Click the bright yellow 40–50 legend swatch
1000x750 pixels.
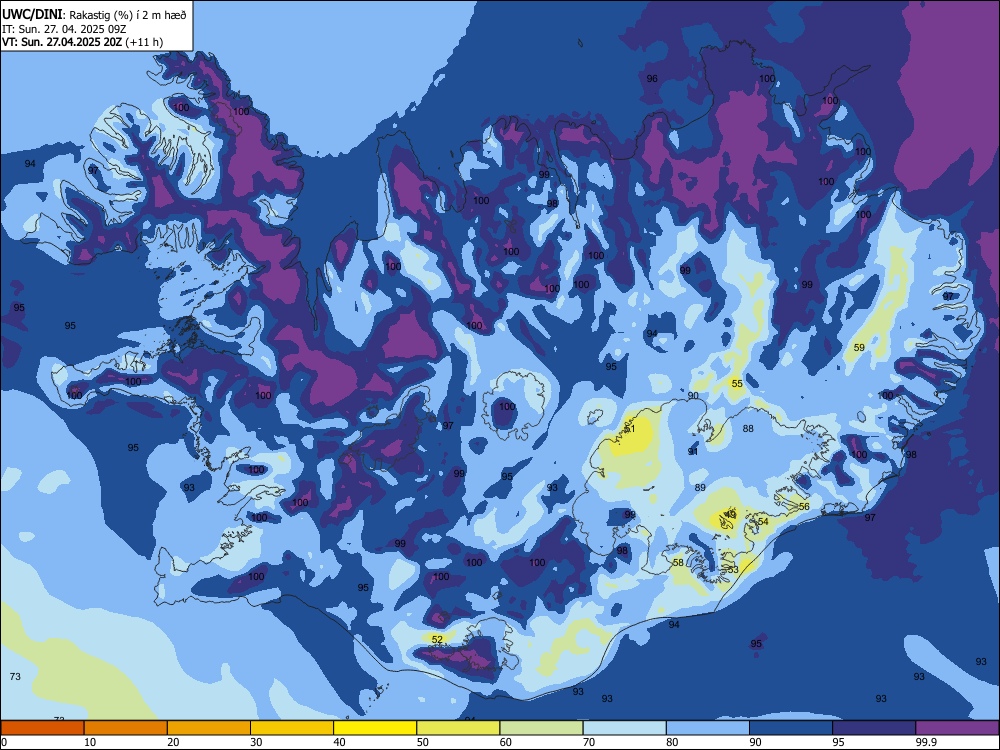point(375,728)
